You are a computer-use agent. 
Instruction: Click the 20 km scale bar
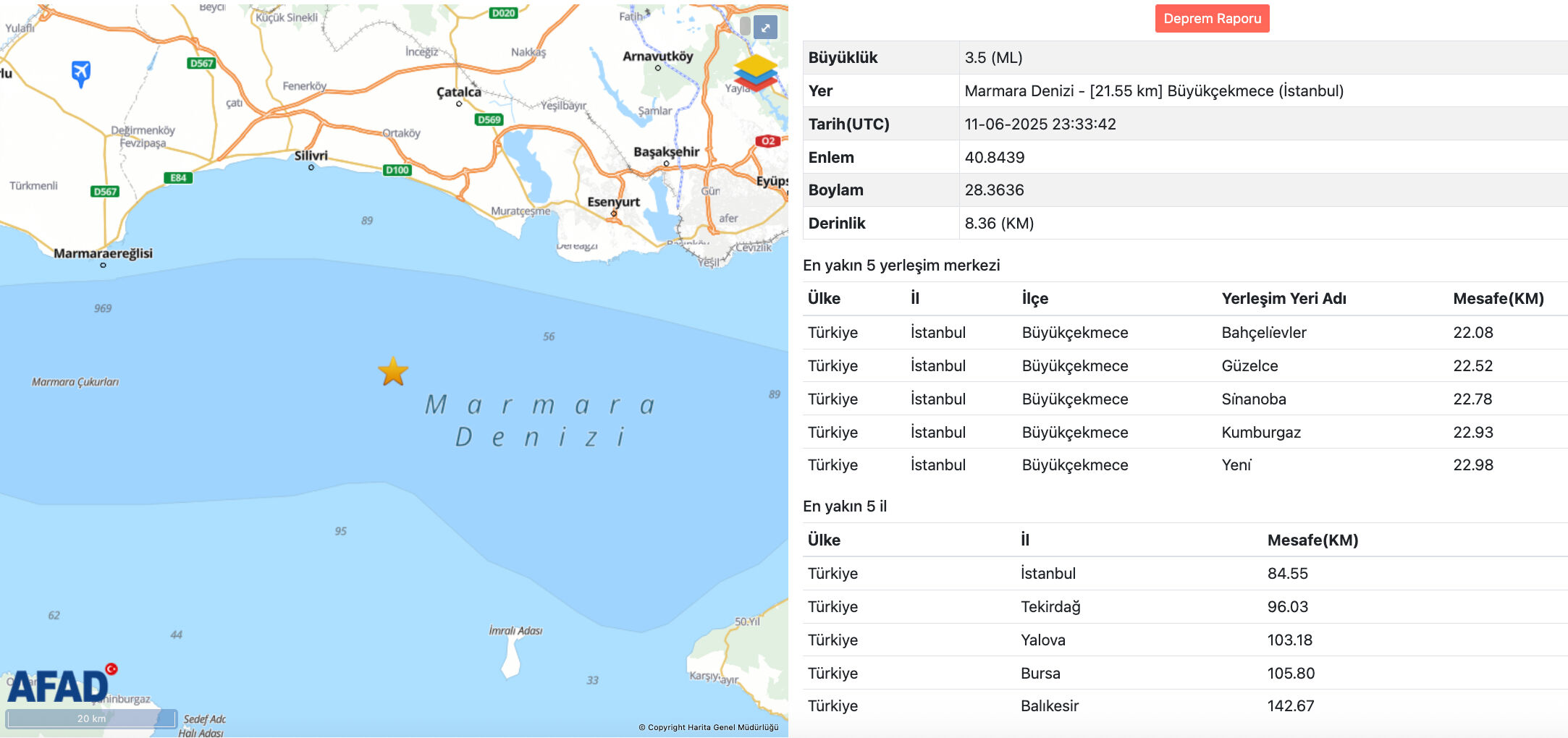coord(90,718)
